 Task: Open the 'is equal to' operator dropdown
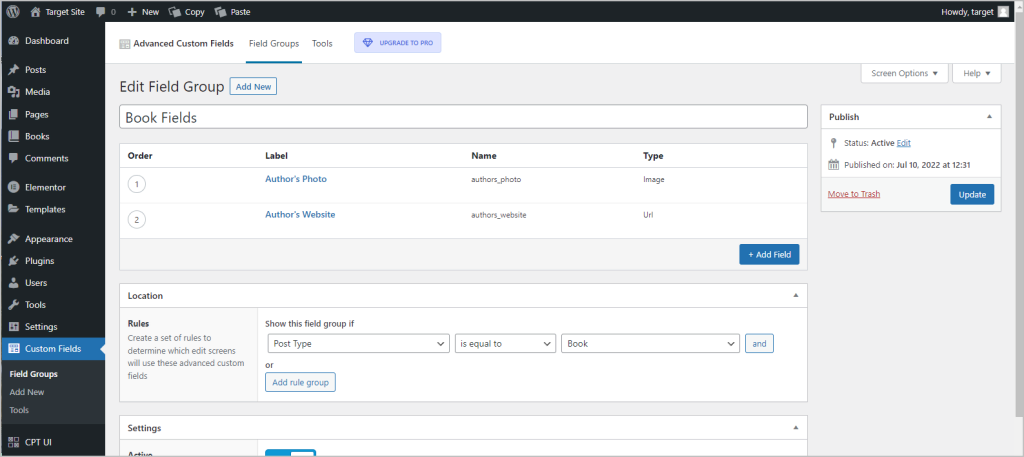point(505,343)
